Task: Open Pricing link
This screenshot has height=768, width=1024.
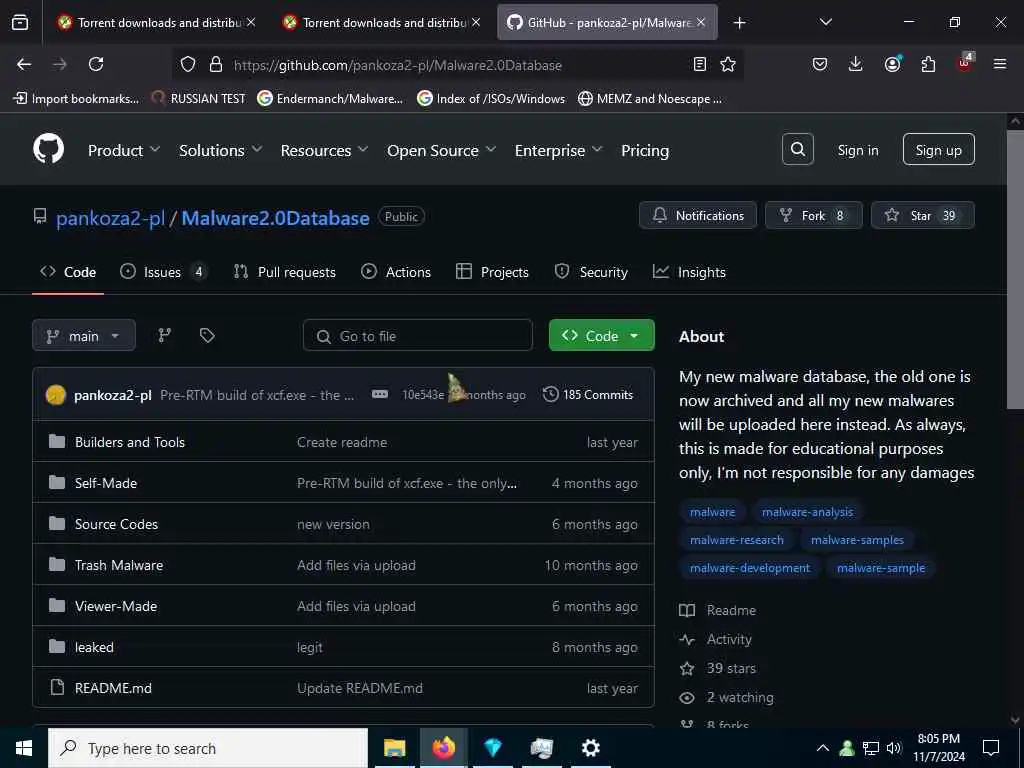Action: point(645,150)
